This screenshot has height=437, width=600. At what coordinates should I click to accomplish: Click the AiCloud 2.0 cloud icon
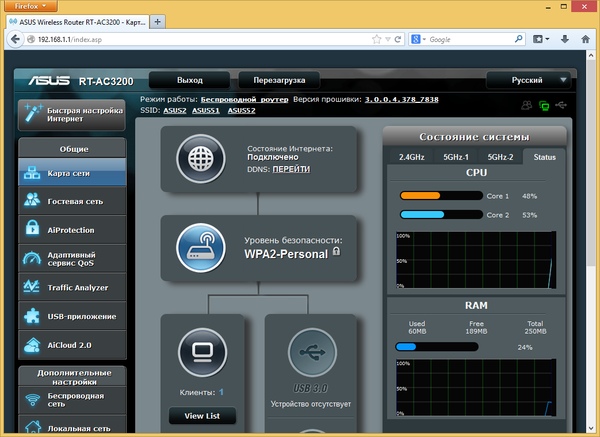(32, 345)
